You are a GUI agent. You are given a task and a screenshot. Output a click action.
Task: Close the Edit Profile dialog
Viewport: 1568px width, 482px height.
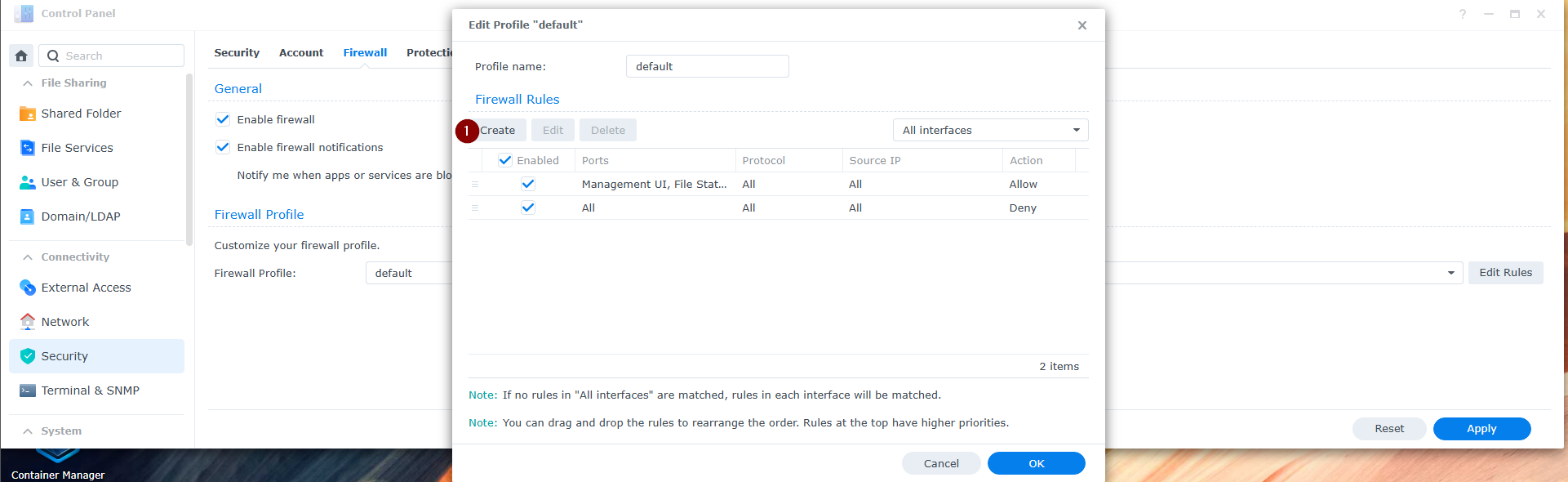1082,25
